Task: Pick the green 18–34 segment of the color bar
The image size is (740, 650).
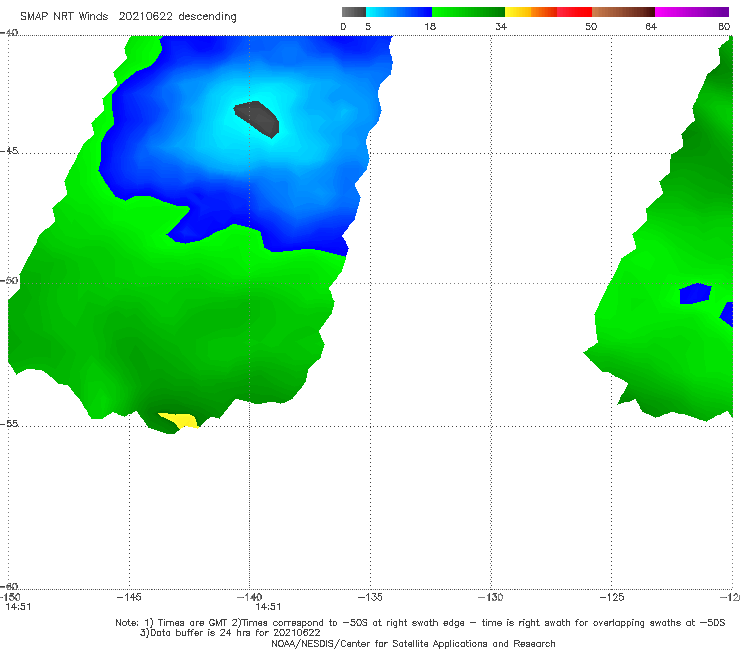Action: point(468,12)
